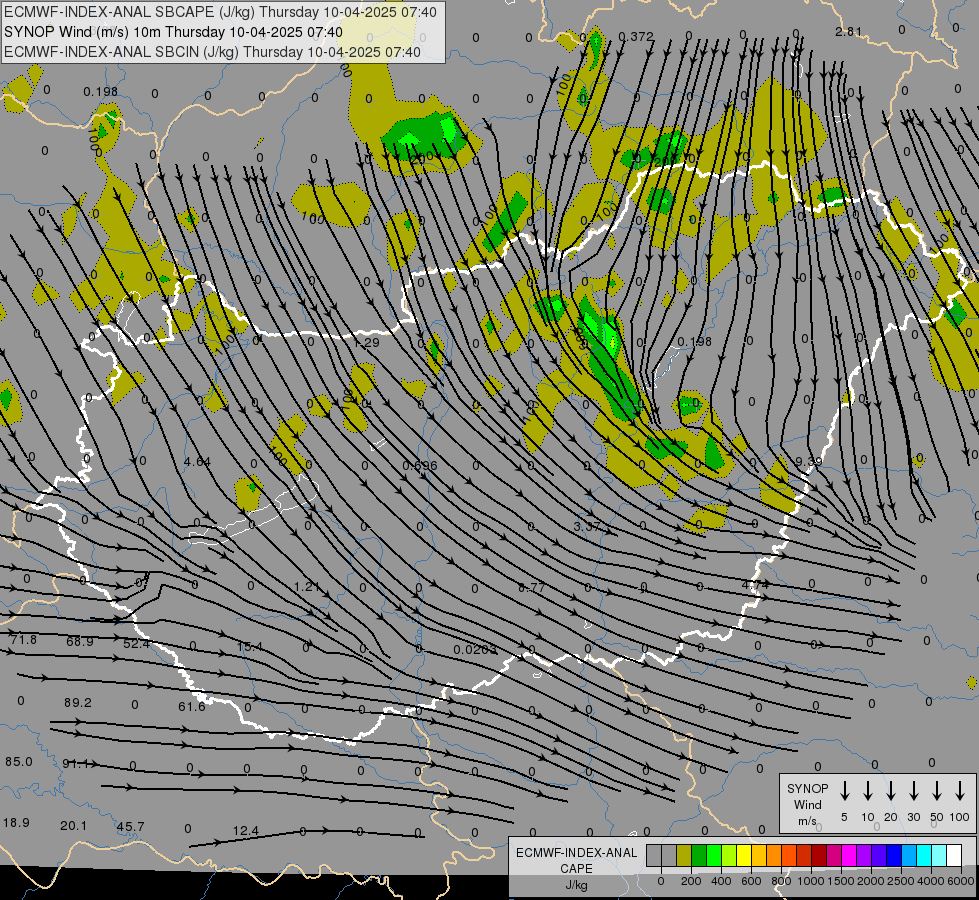This screenshot has height=900, width=979.
Task: Pick the olive swatch in CAPE legend
Action: [684, 855]
